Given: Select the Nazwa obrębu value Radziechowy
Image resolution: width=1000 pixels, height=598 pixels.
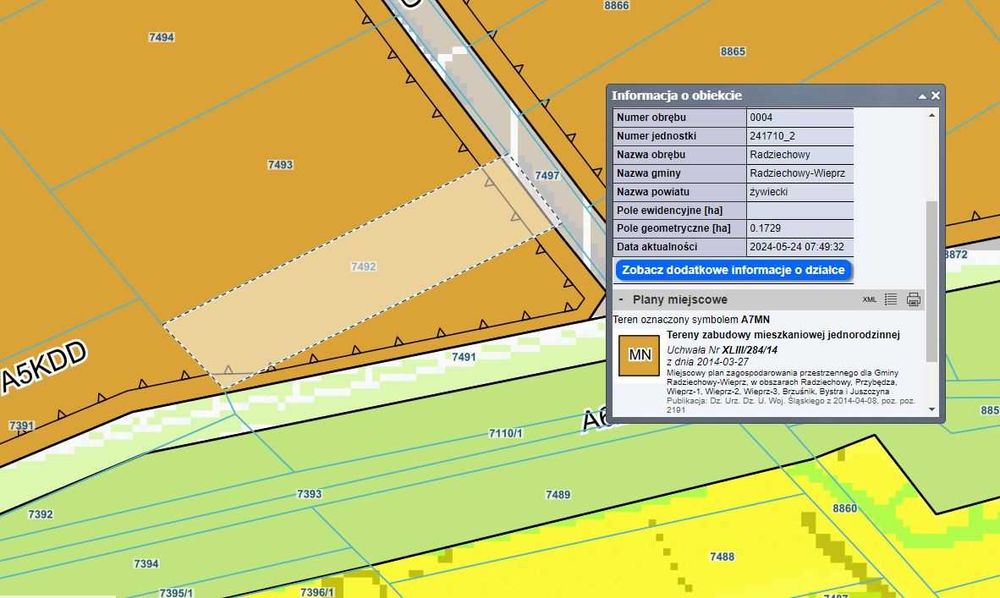Looking at the screenshot, I should (x=780, y=154).
